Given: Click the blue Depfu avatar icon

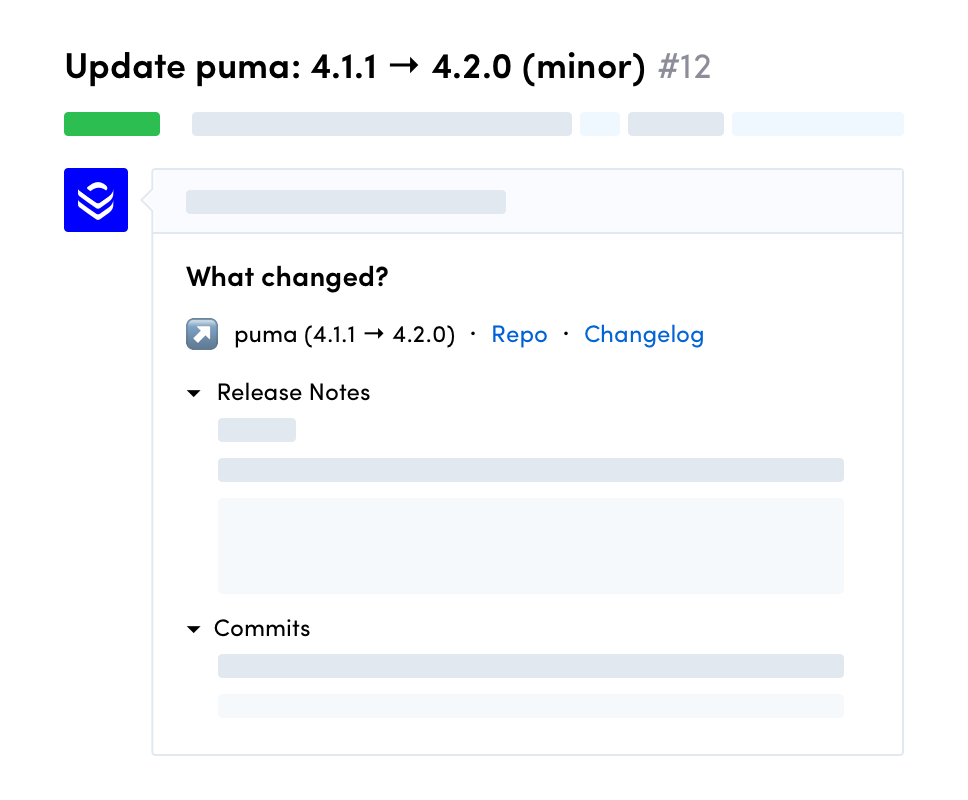Looking at the screenshot, I should [x=96, y=200].
